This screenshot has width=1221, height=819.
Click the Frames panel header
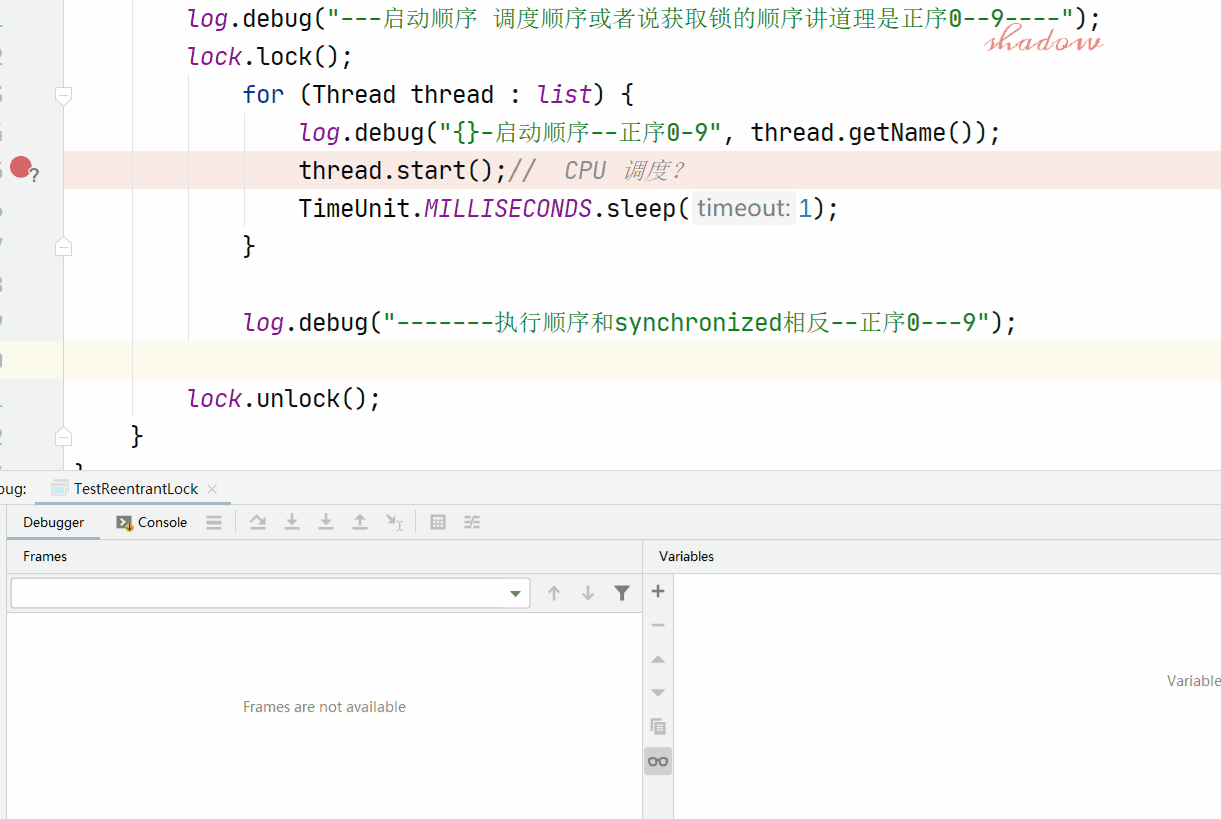(x=45, y=556)
